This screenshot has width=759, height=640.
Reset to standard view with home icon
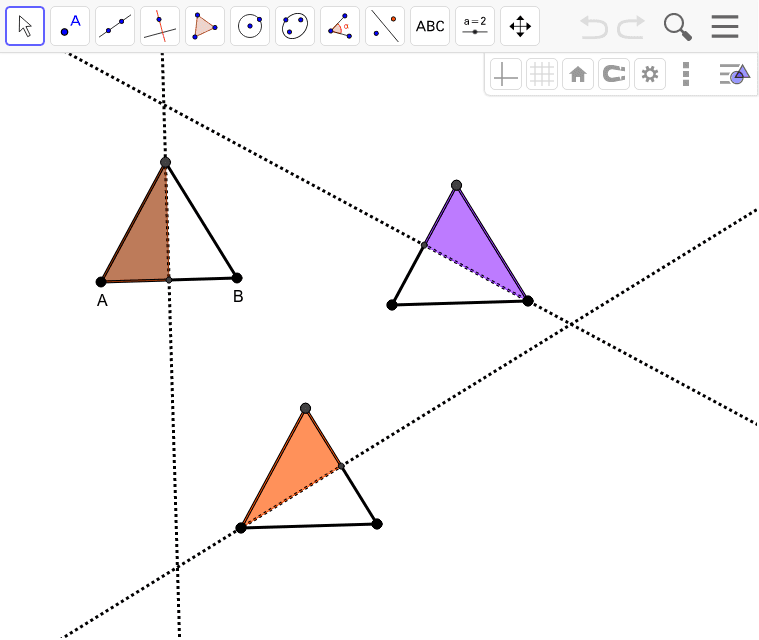coord(578,75)
